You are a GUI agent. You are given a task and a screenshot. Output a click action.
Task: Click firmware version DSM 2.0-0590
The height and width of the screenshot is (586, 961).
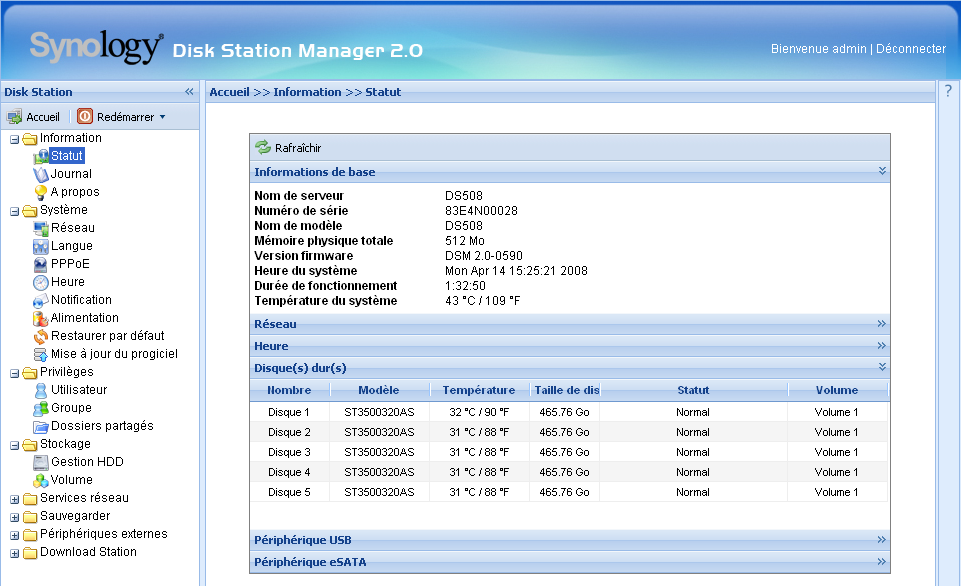(x=484, y=256)
